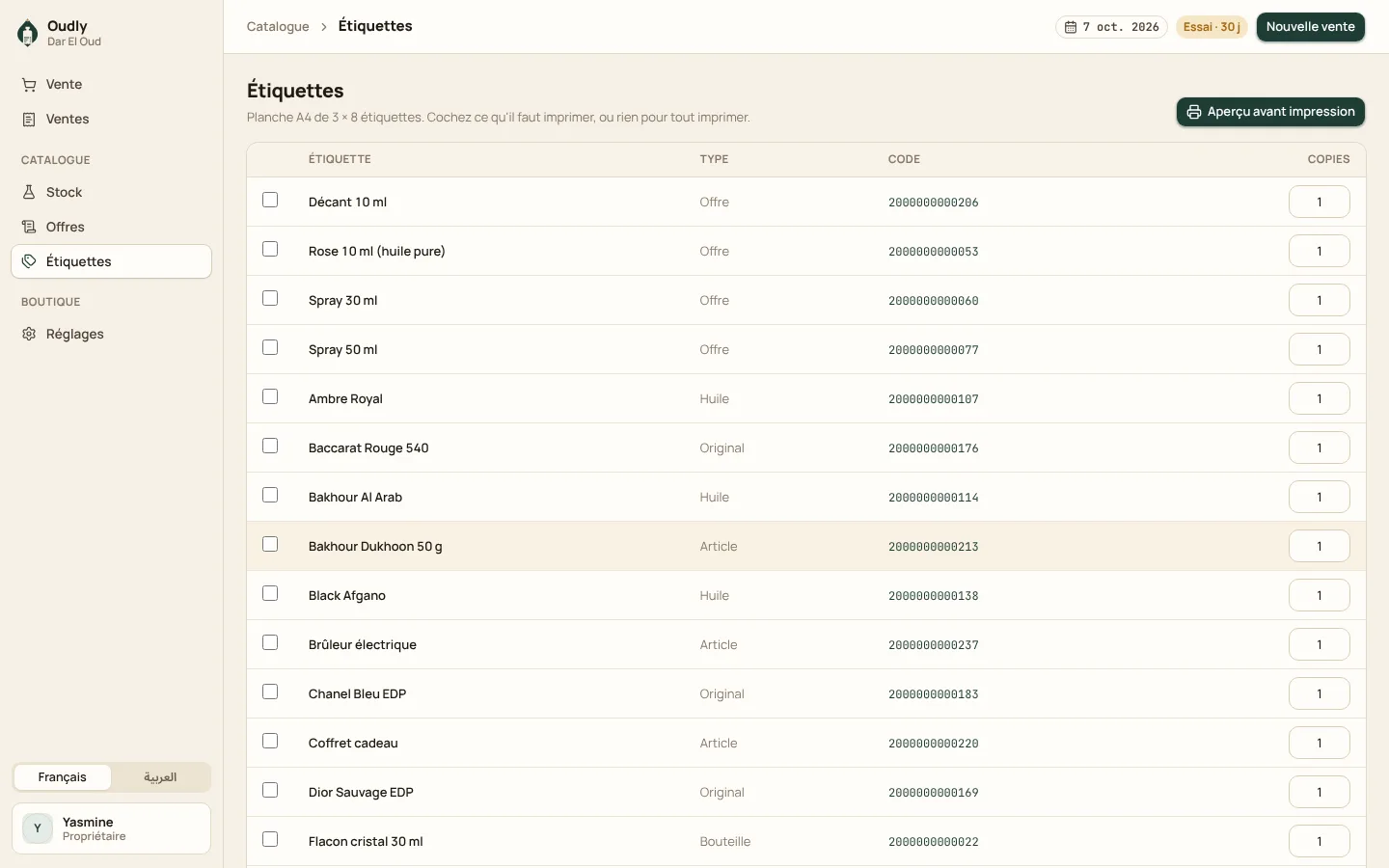Viewport: 1389px width, 868px height.
Task: Click the Dior Sauvage EDP row name
Action: 361,793
